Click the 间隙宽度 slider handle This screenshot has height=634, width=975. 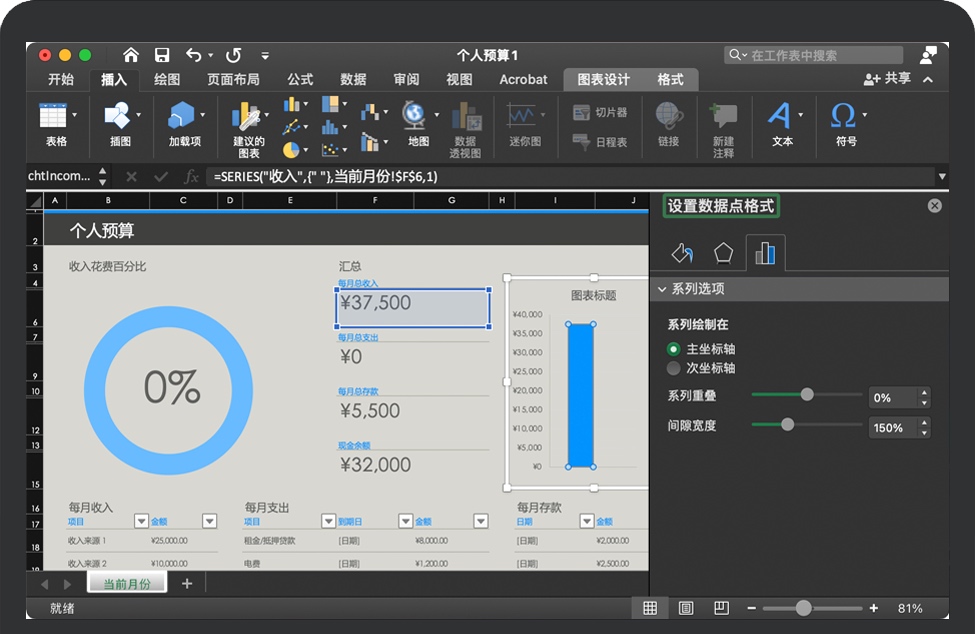click(787, 425)
